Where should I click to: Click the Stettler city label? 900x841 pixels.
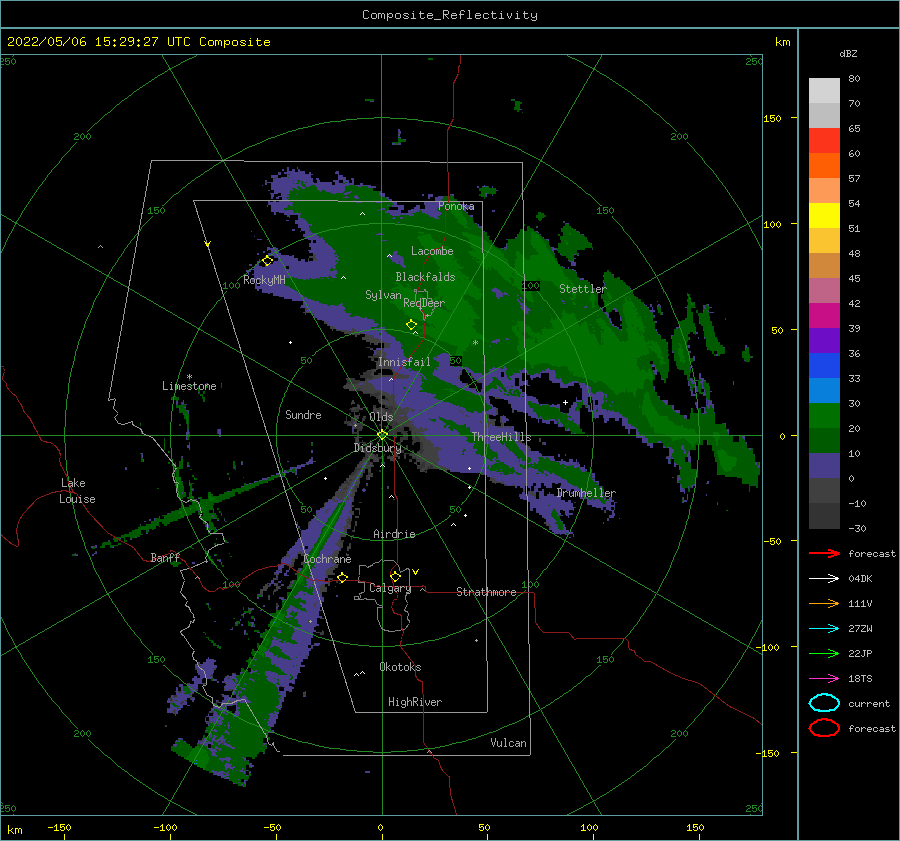coord(582,289)
